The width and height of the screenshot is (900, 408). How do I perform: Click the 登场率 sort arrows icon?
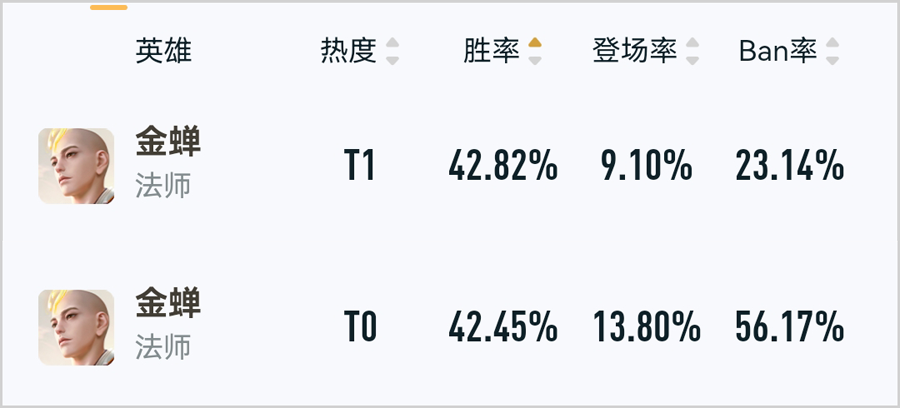693,51
